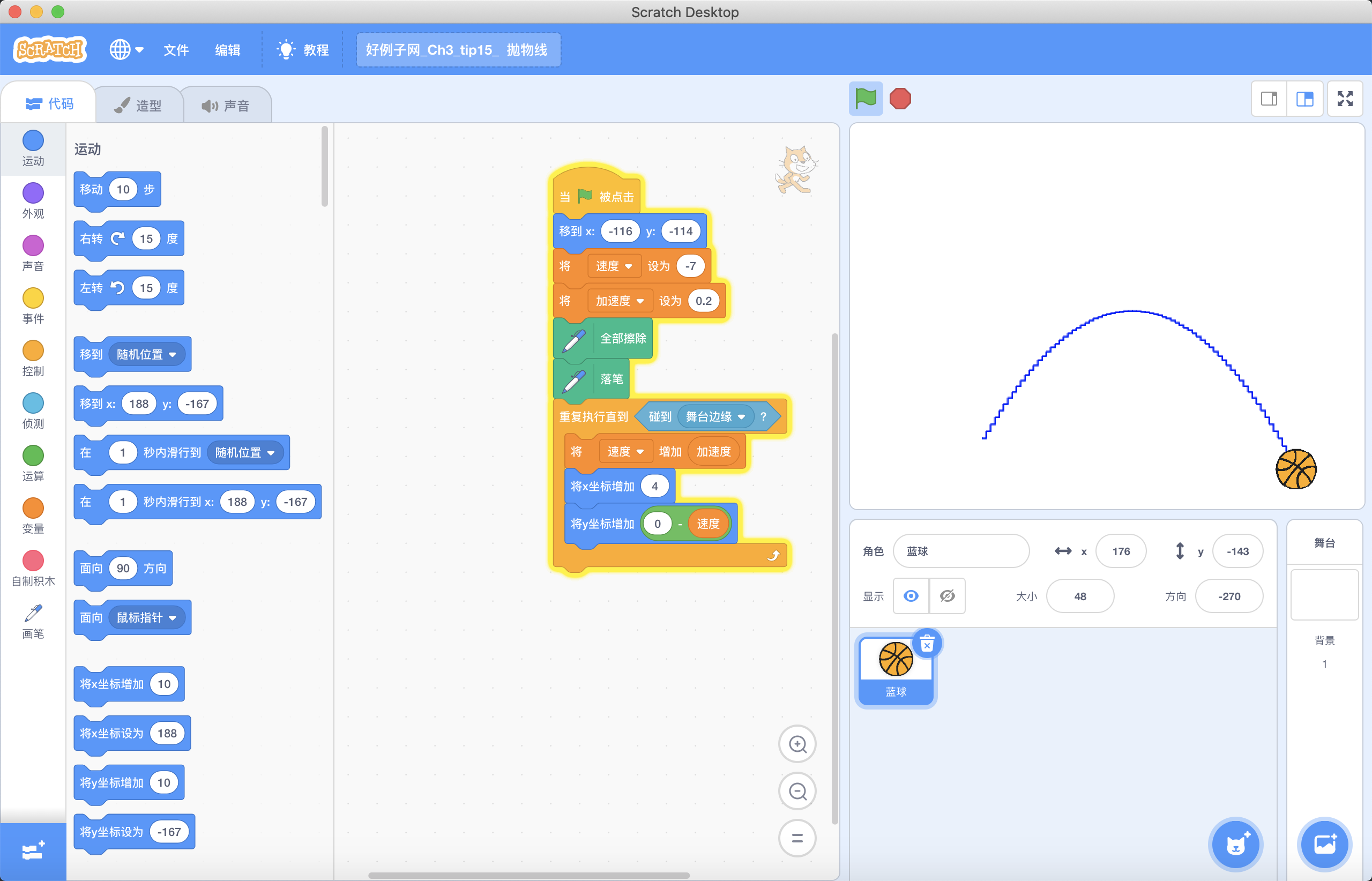
Task: Switch to small stage layout
Action: [1269, 99]
